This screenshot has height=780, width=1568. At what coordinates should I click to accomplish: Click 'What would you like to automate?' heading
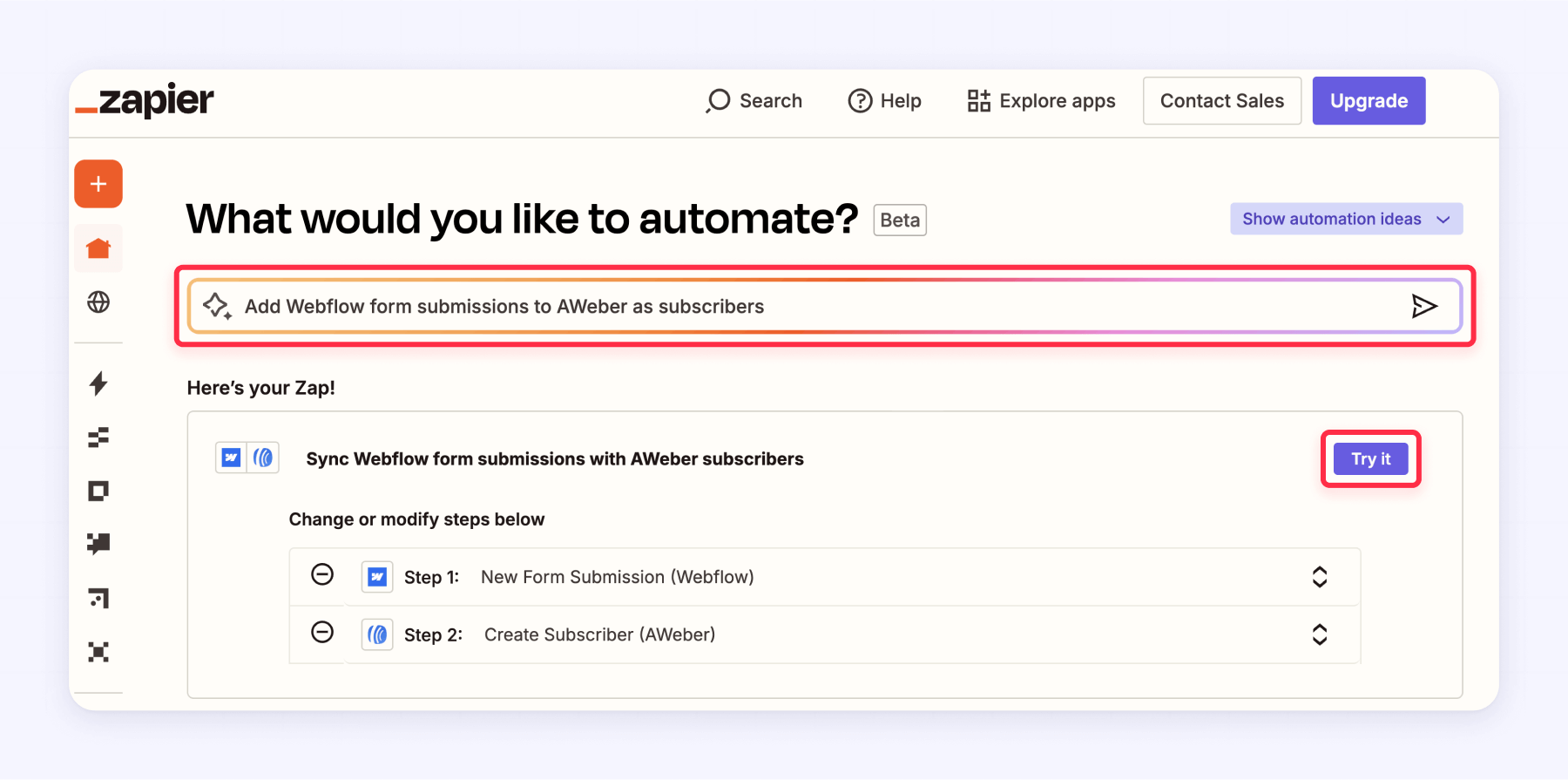[523, 219]
